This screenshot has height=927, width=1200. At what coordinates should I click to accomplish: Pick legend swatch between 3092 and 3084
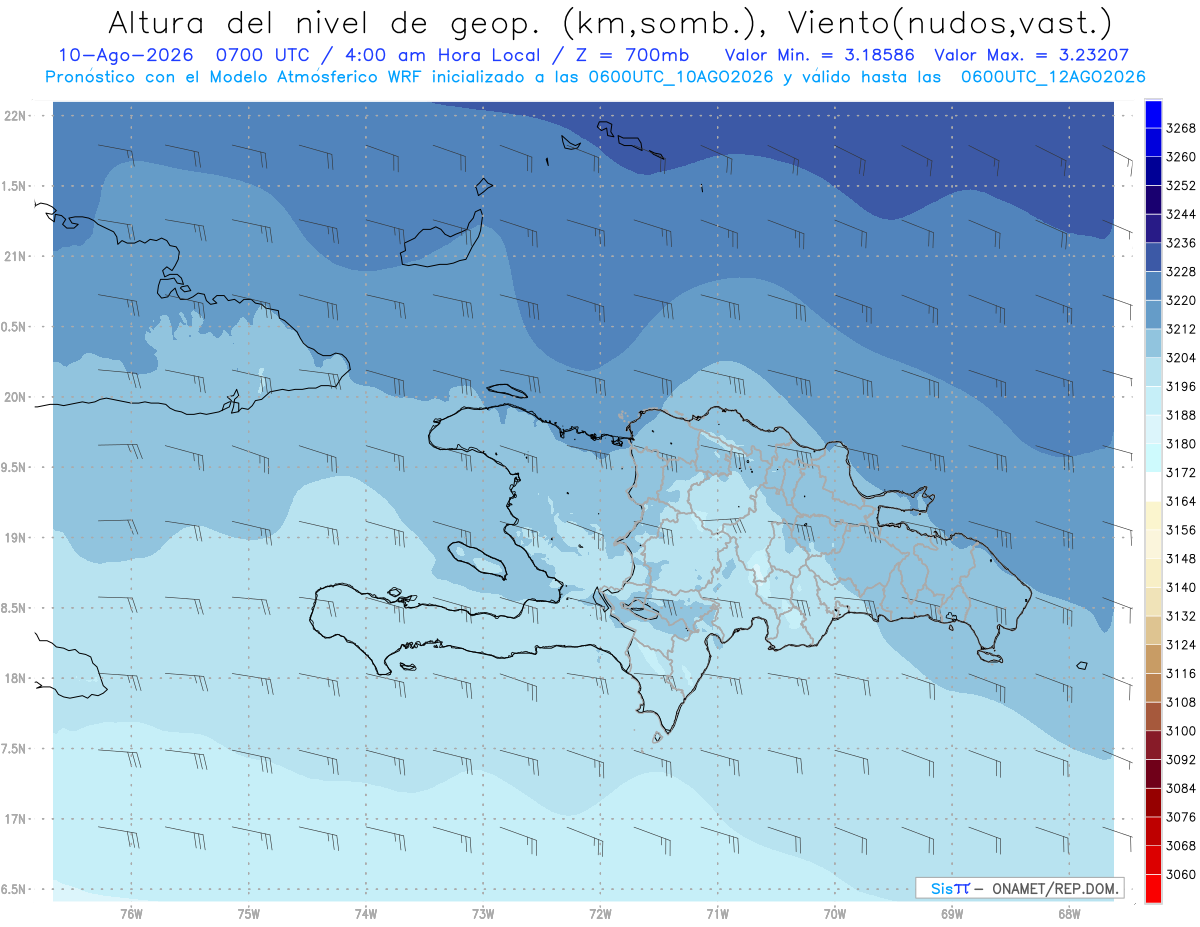coord(1153,774)
